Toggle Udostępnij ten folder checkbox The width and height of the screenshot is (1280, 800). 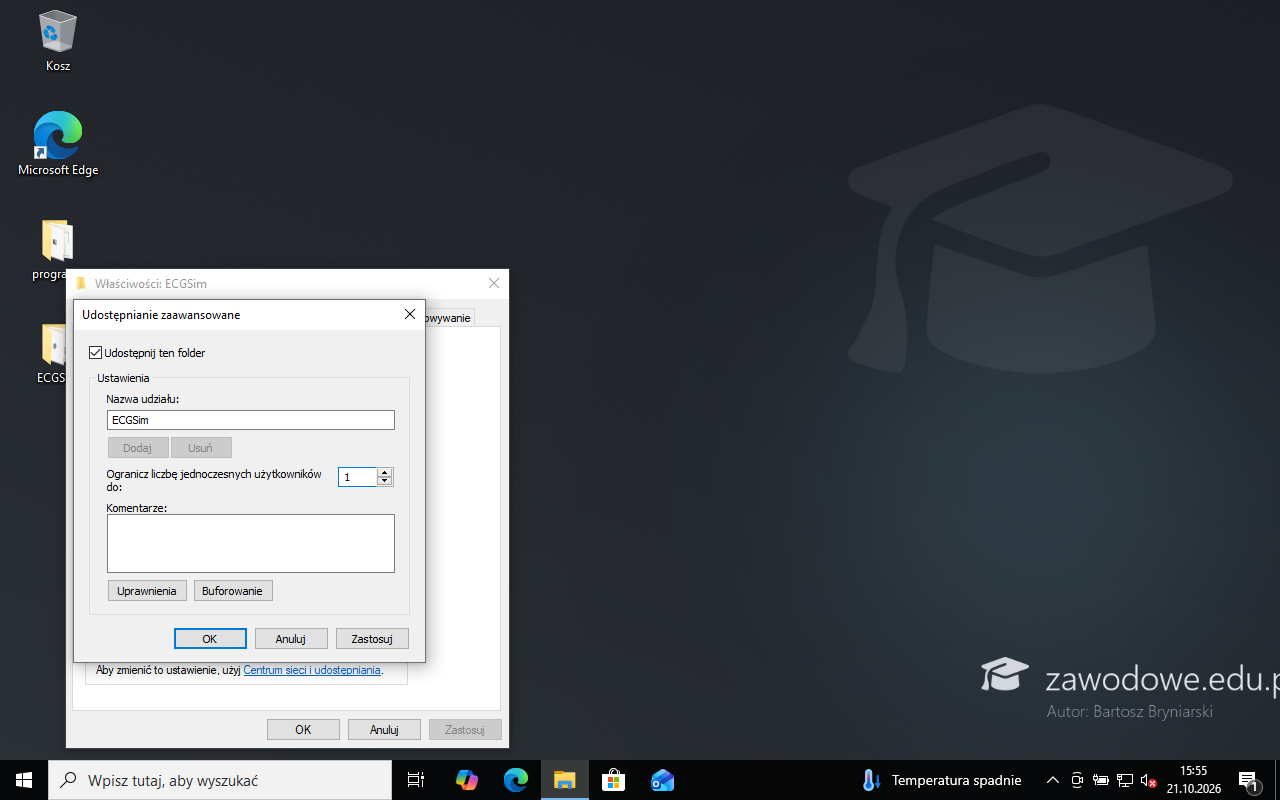96,353
